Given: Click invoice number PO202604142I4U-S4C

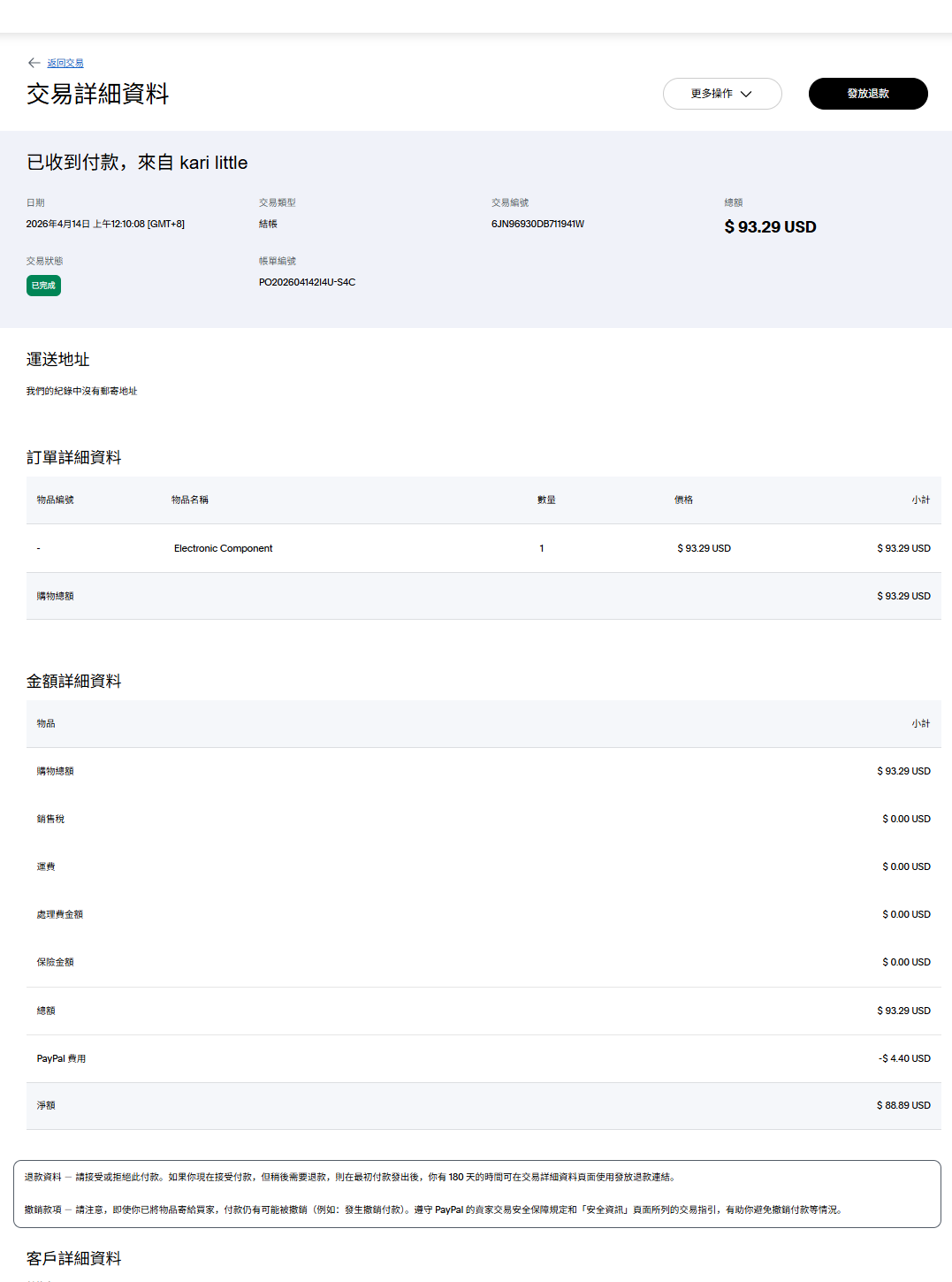Looking at the screenshot, I should tap(307, 283).
